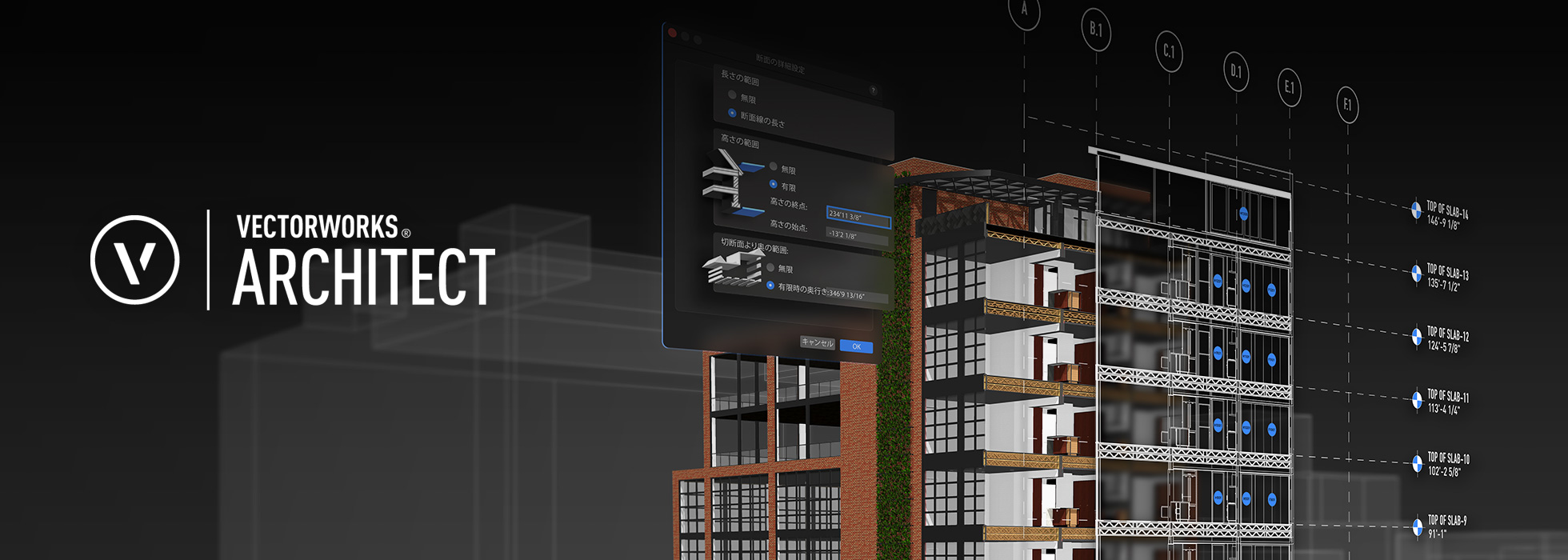Click the 113'-4 1/4" elevation value

click(x=1445, y=409)
